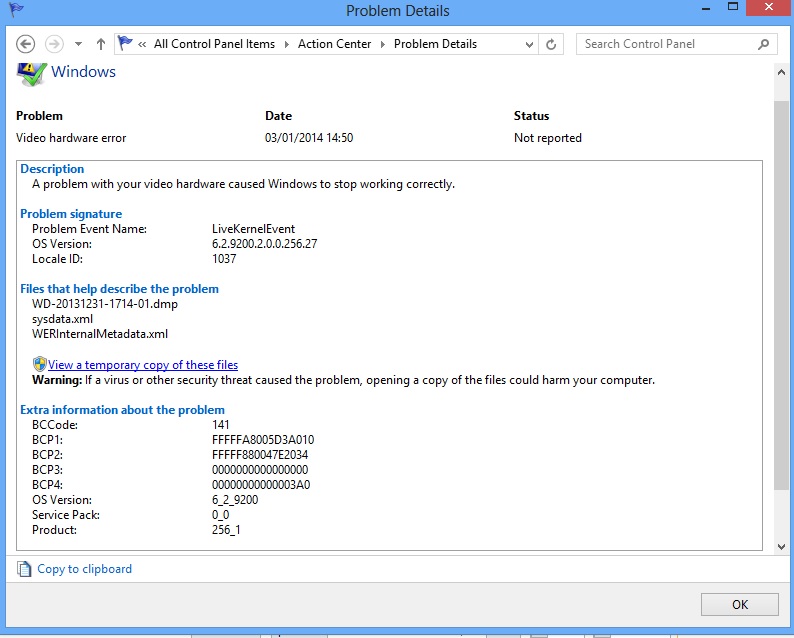Expand the address bar previous locations dropdown
The width and height of the screenshot is (794, 638).
[527, 44]
